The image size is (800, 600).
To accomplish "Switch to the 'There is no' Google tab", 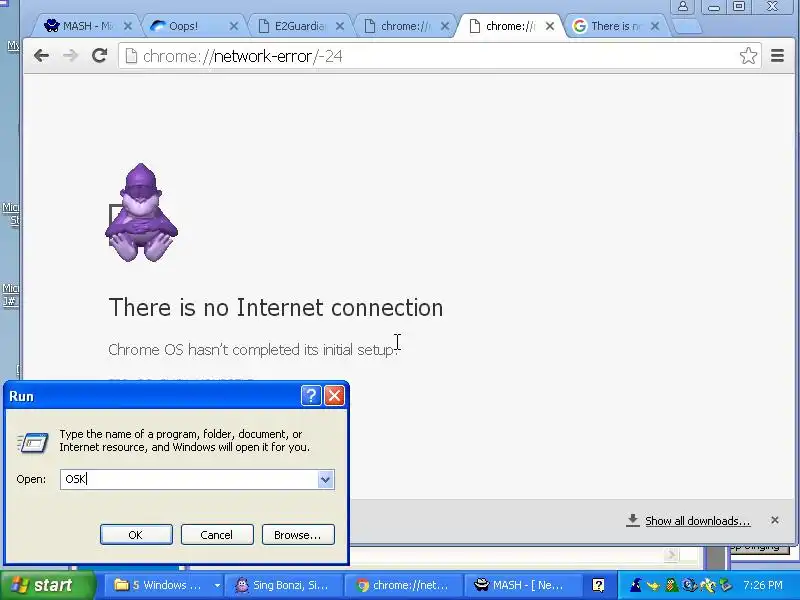I will [x=615, y=26].
